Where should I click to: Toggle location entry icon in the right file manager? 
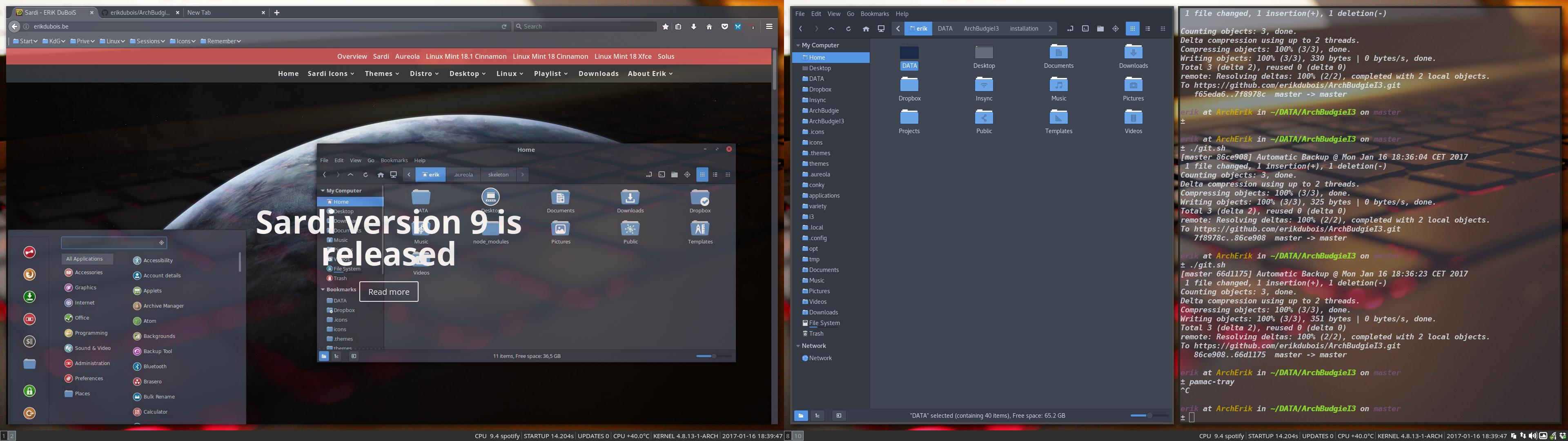(x=1070, y=29)
